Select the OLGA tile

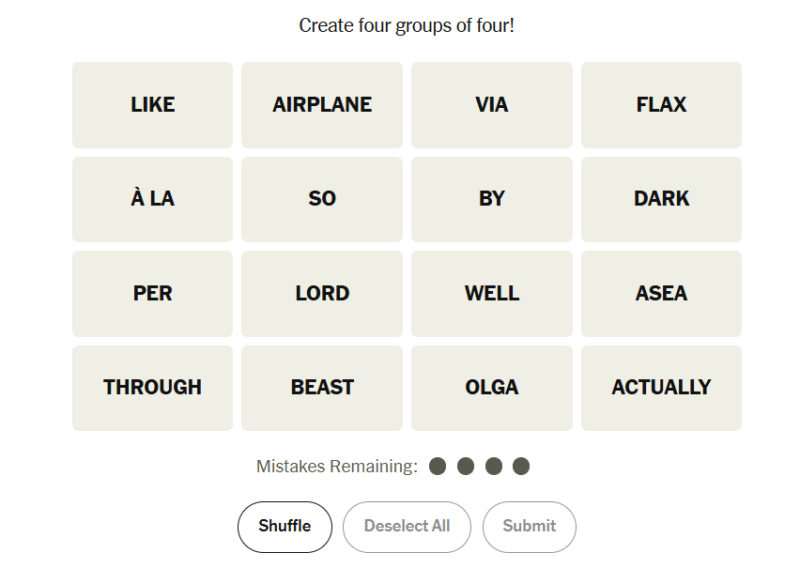[x=492, y=388]
